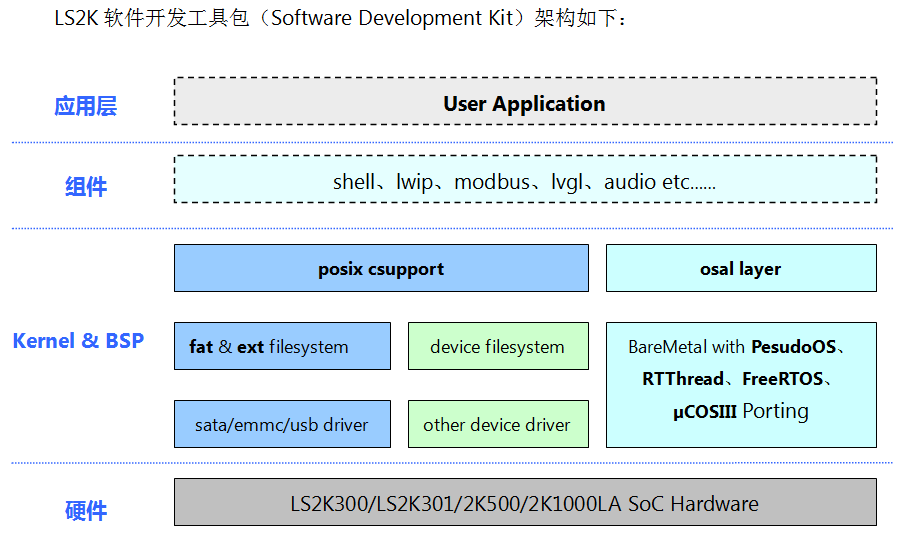Click the User Application box
This screenshot has width=904, height=535.
click(x=525, y=101)
